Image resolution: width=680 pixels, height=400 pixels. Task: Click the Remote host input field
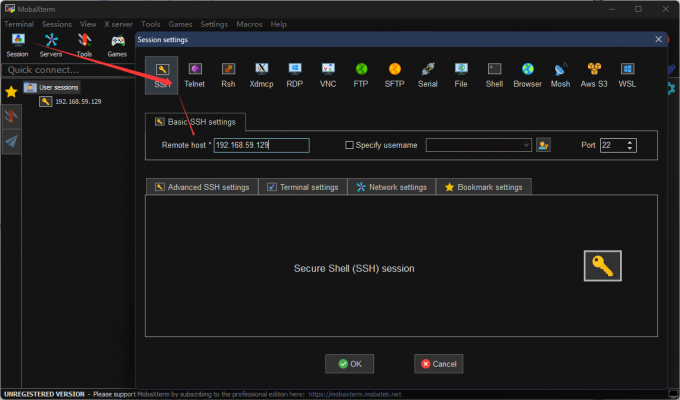coord(262,145)
